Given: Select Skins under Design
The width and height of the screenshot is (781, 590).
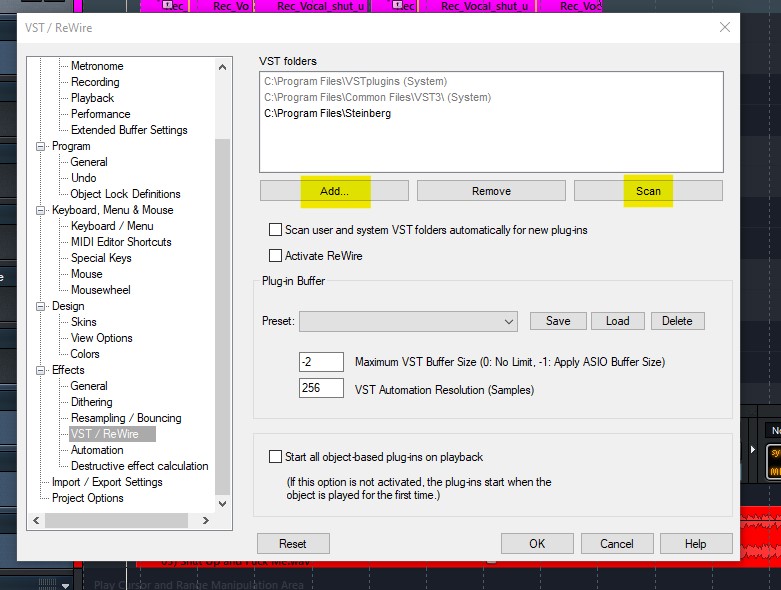Looking at the screenshot, I should [84, 322].
